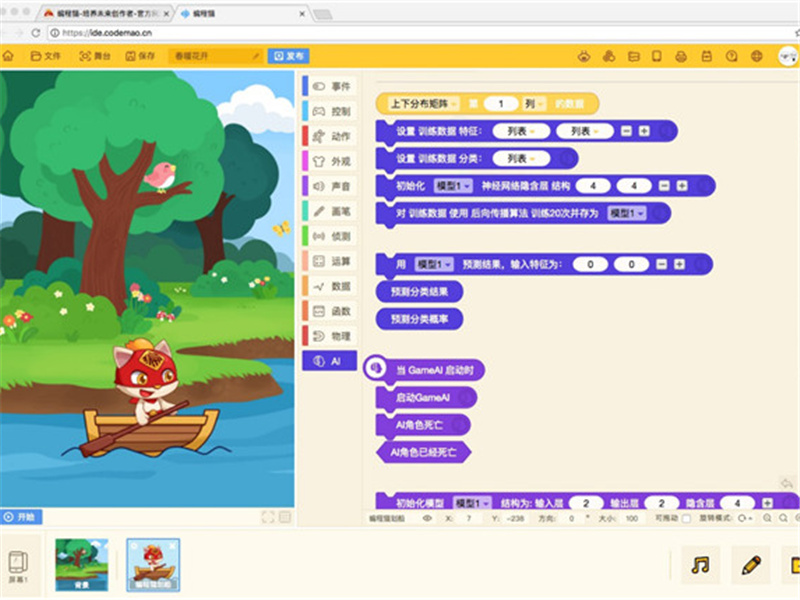
Task: Select the 物理 (Physics) block category
Action: coord(330,336)
